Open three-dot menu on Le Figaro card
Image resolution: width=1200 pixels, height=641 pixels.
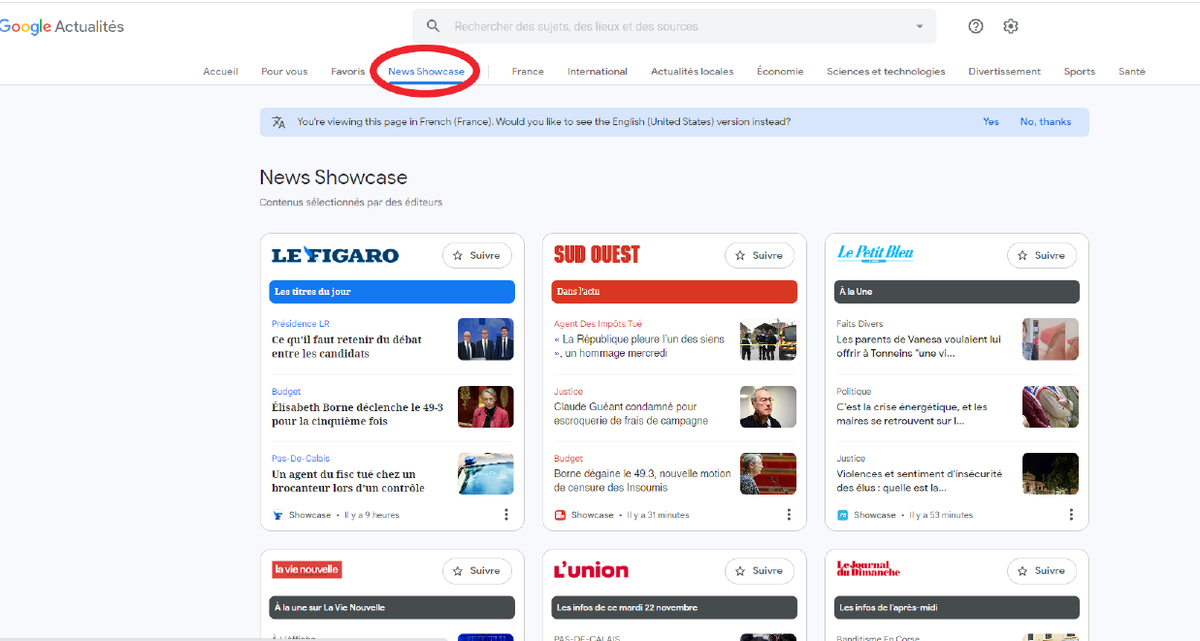[506, 515]
